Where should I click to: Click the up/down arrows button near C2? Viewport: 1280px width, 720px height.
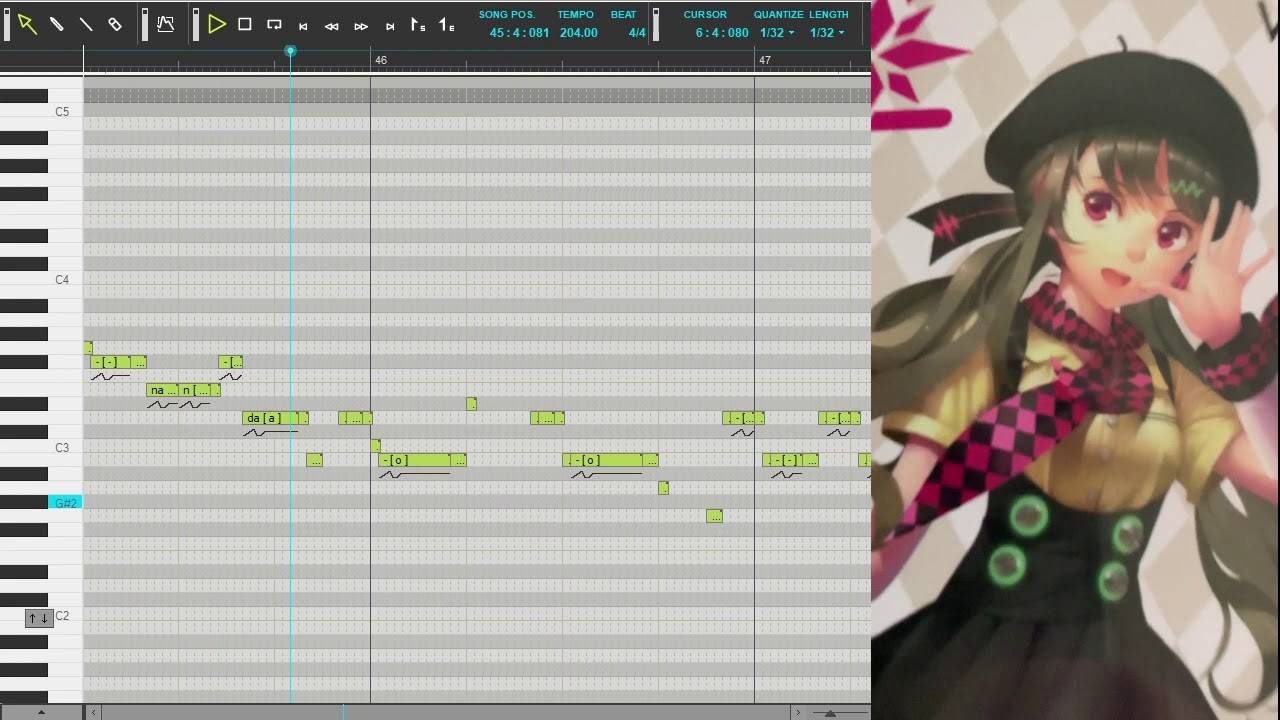(x=38, y=618)
